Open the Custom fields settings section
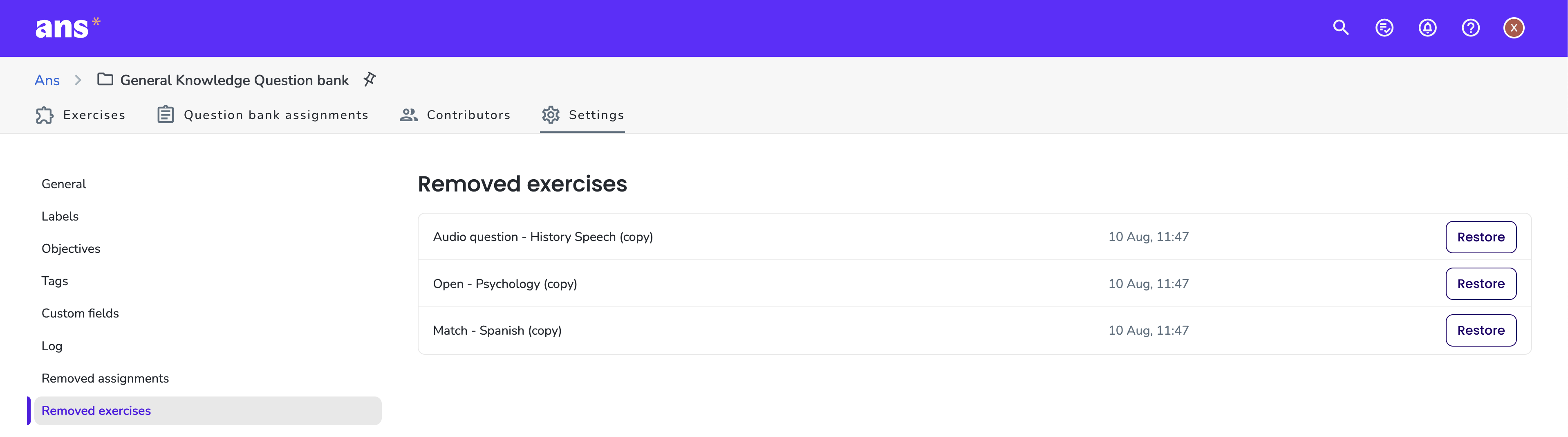The height and width of the screenshot is (437, 1568). (80, 313)
